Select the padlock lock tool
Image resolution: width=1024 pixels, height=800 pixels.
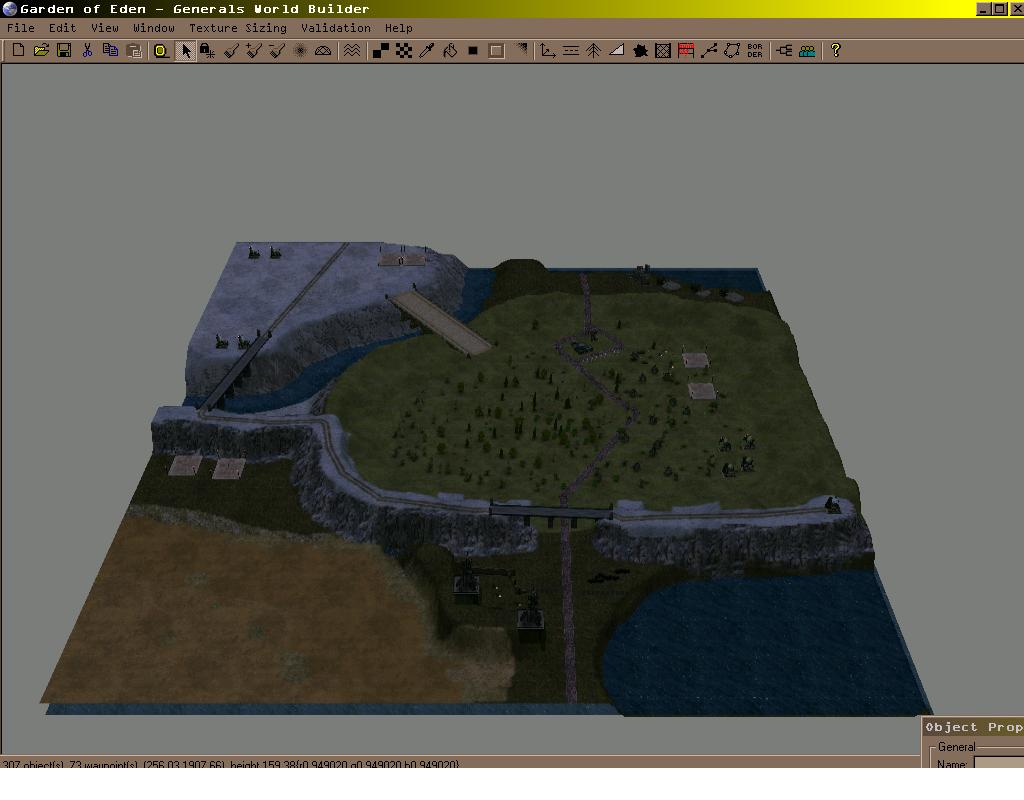[x=207, y=50]
